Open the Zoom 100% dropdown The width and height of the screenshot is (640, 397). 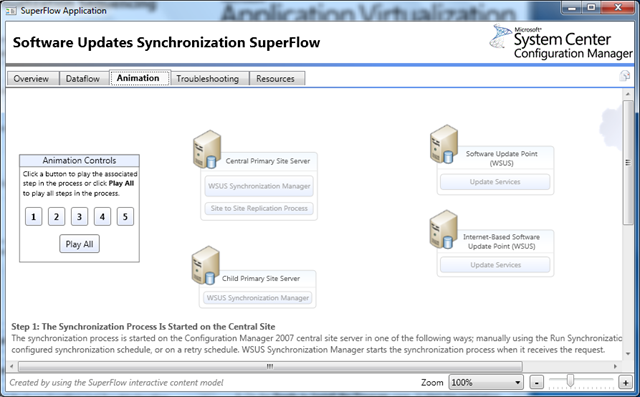[486, 382]
